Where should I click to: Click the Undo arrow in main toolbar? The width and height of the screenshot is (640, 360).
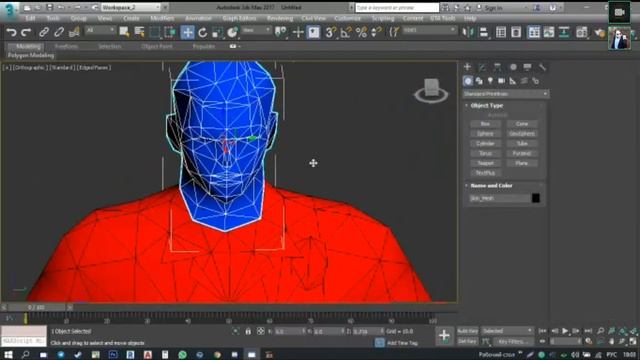point(11,32)
